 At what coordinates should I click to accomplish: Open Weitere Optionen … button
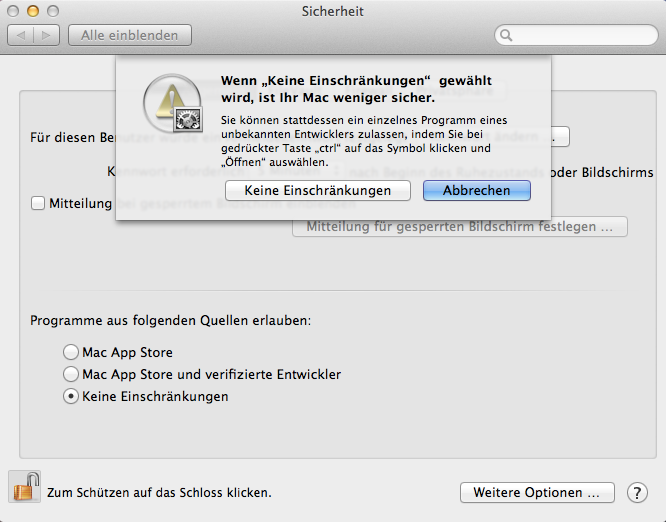[537, 493]
